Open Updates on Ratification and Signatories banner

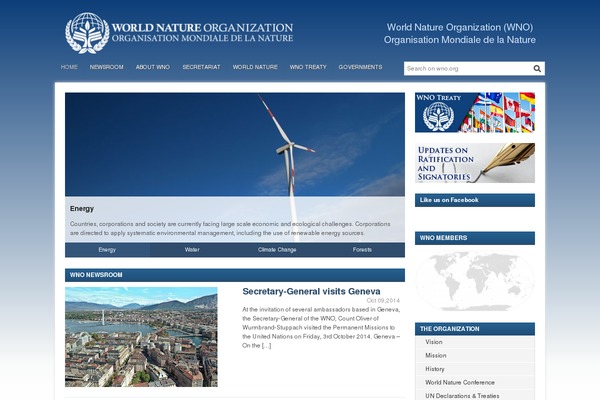(x=475, y=163)
